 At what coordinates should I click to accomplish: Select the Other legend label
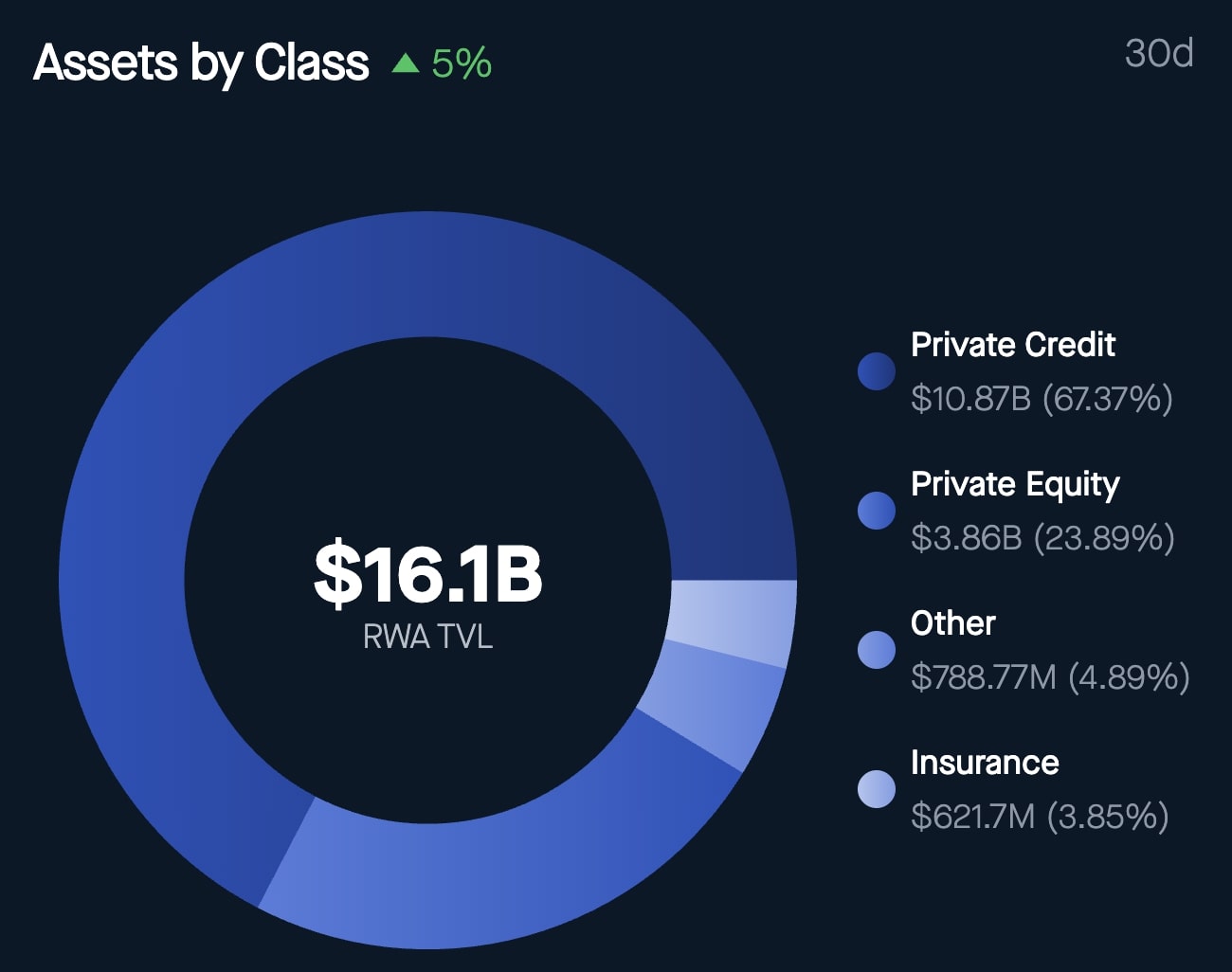click(952, 623)
